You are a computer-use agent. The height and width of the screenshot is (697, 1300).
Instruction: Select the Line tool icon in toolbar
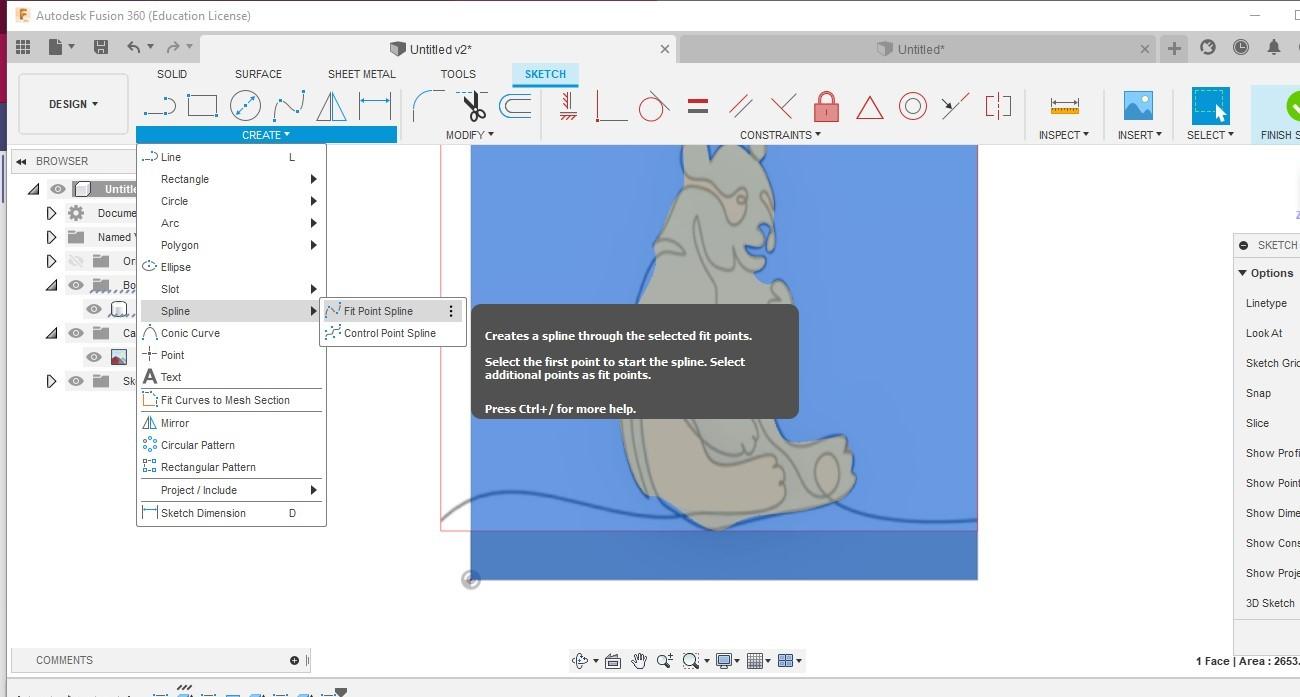(x=160, y=105)
